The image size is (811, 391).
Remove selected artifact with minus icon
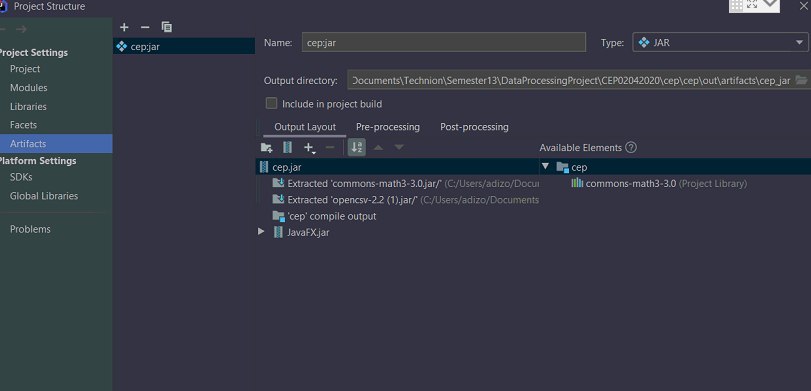(145, 27)
